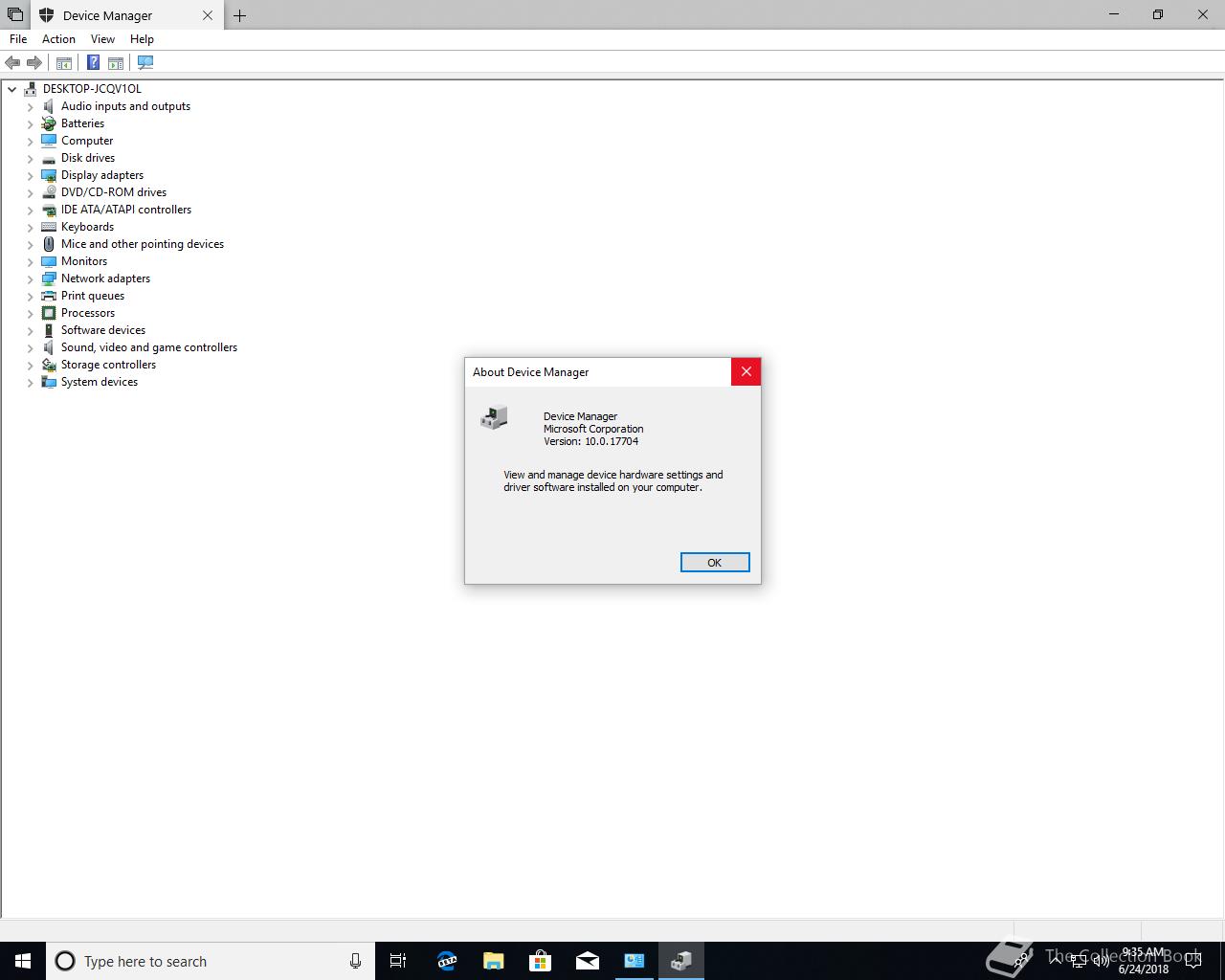Select the Display adapters category icon
Screen dimensions: 1225x980
pos(49,175)
